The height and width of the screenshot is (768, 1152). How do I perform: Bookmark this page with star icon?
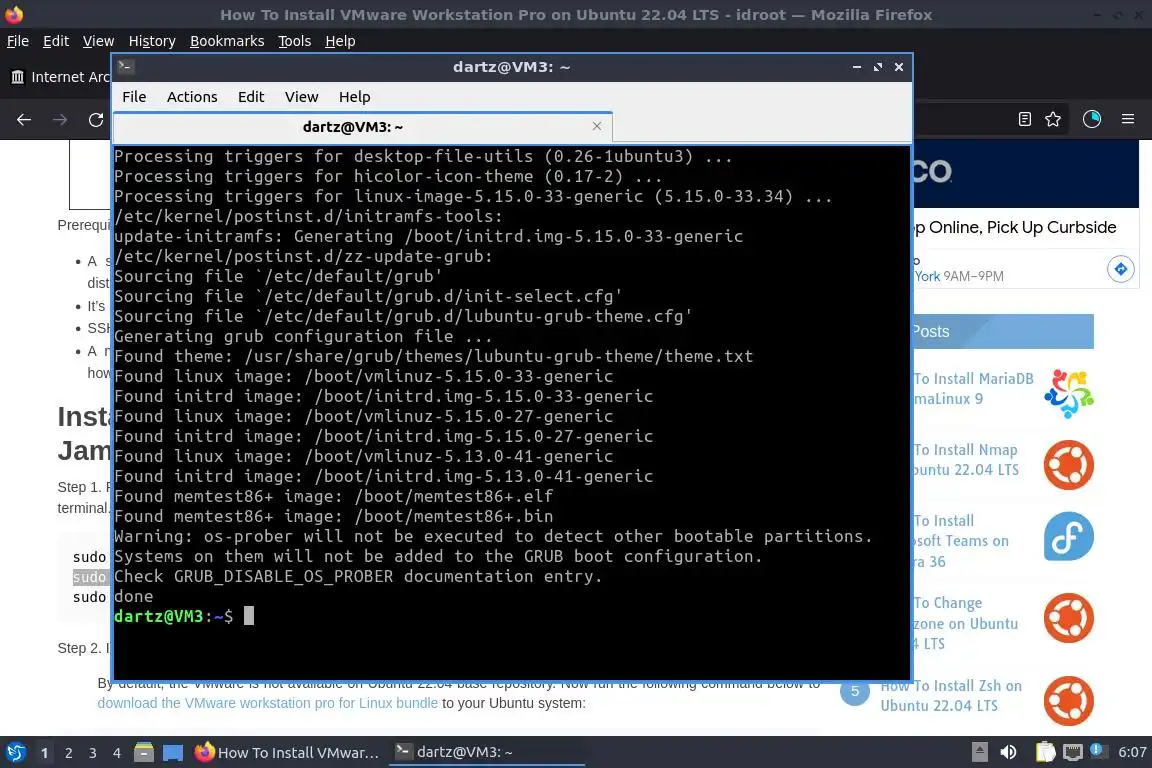click(x=1053, y=119)
